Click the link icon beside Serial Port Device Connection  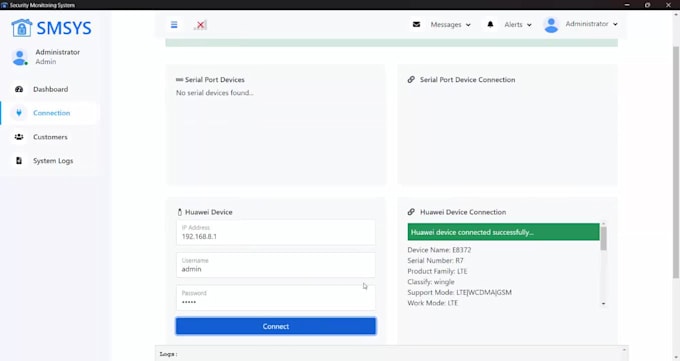pyautogui.click(x=411, y=79)
